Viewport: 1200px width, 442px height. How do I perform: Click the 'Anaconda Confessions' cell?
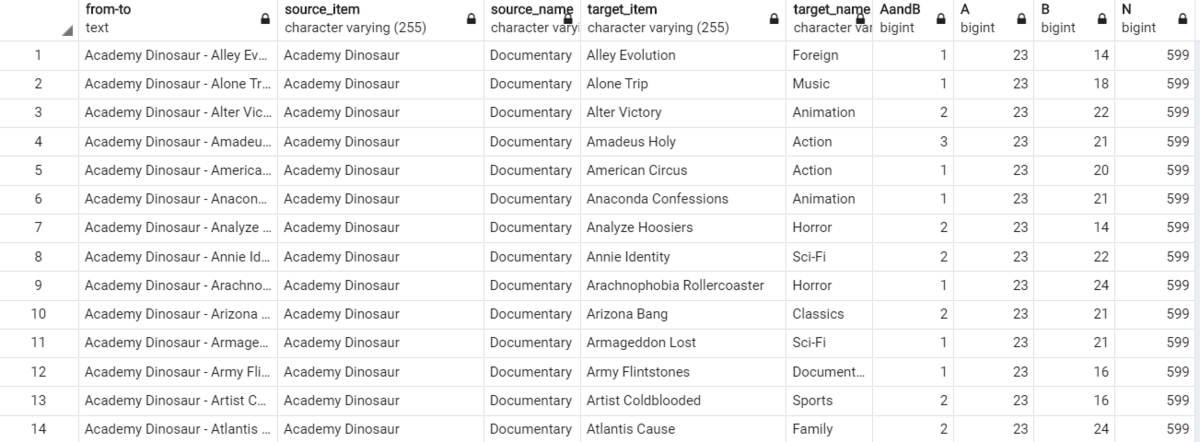(683, 199)
